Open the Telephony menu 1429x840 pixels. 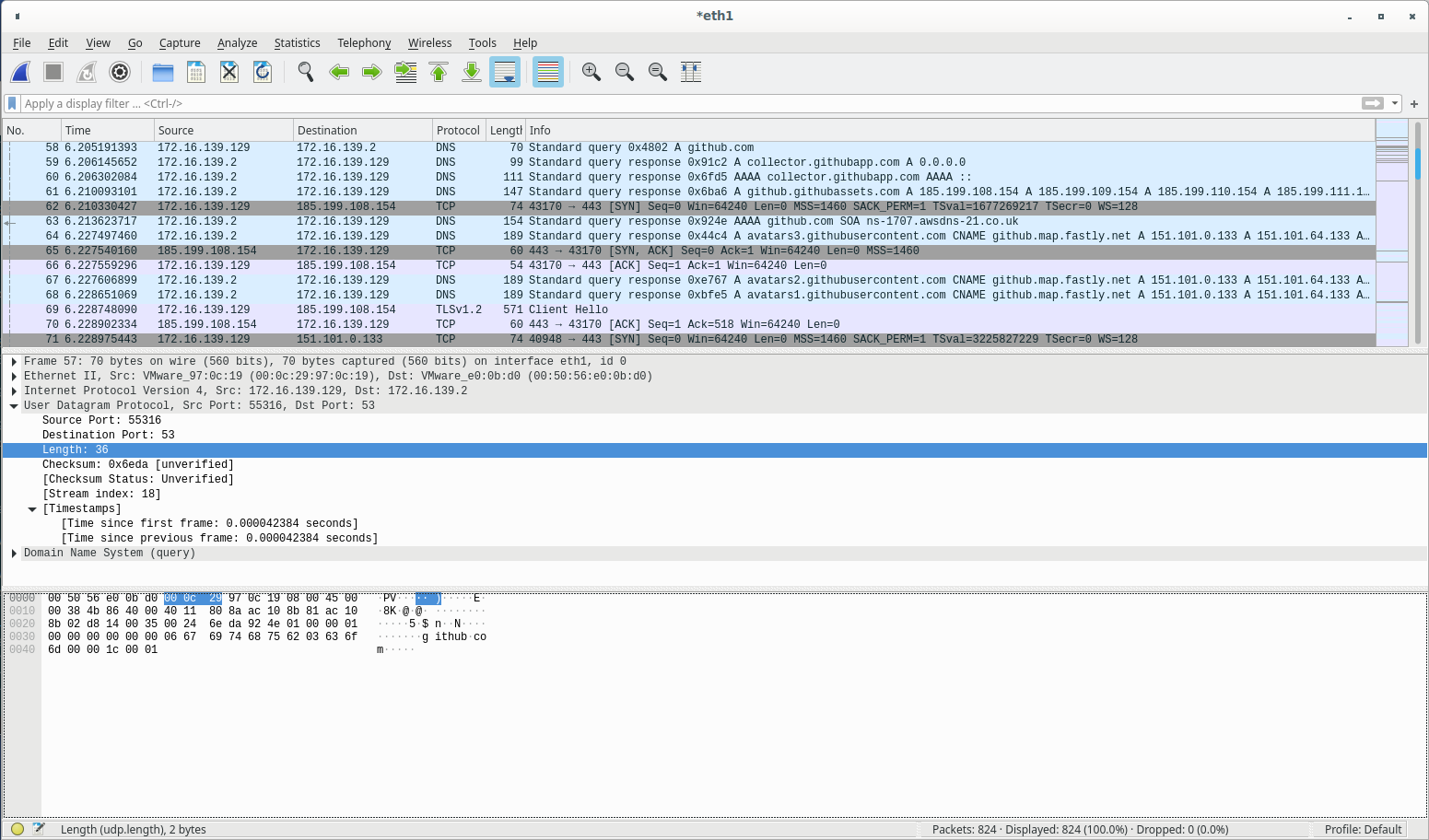(x=364, y=42)
